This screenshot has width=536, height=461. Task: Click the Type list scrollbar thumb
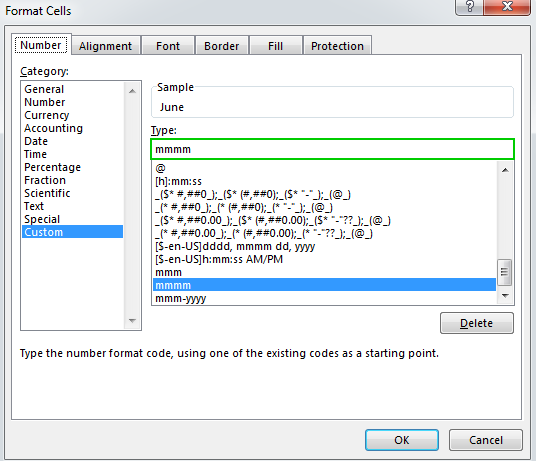click(x=505, y=272)
